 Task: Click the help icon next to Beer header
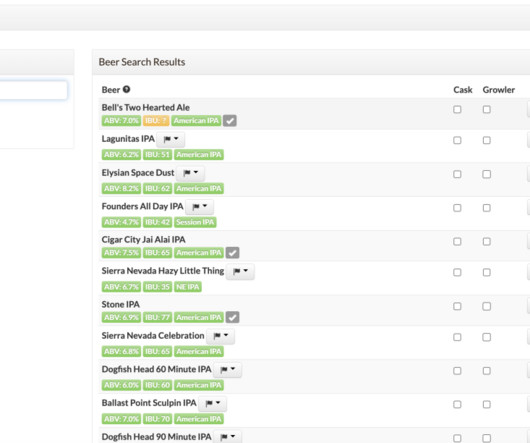pyautogui.click(x=126, y=90)
